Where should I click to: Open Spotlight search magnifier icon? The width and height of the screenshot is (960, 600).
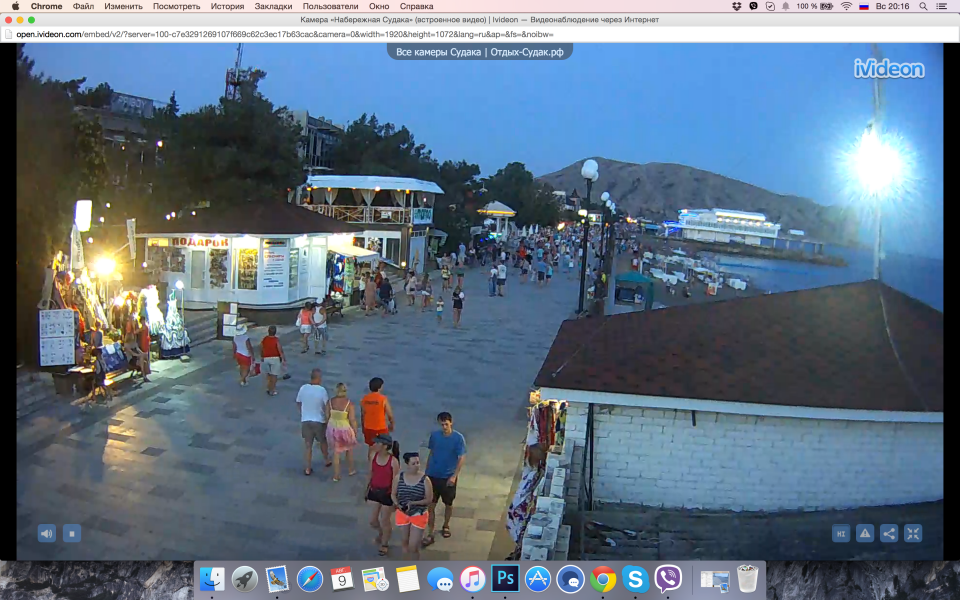coord(924,6)
